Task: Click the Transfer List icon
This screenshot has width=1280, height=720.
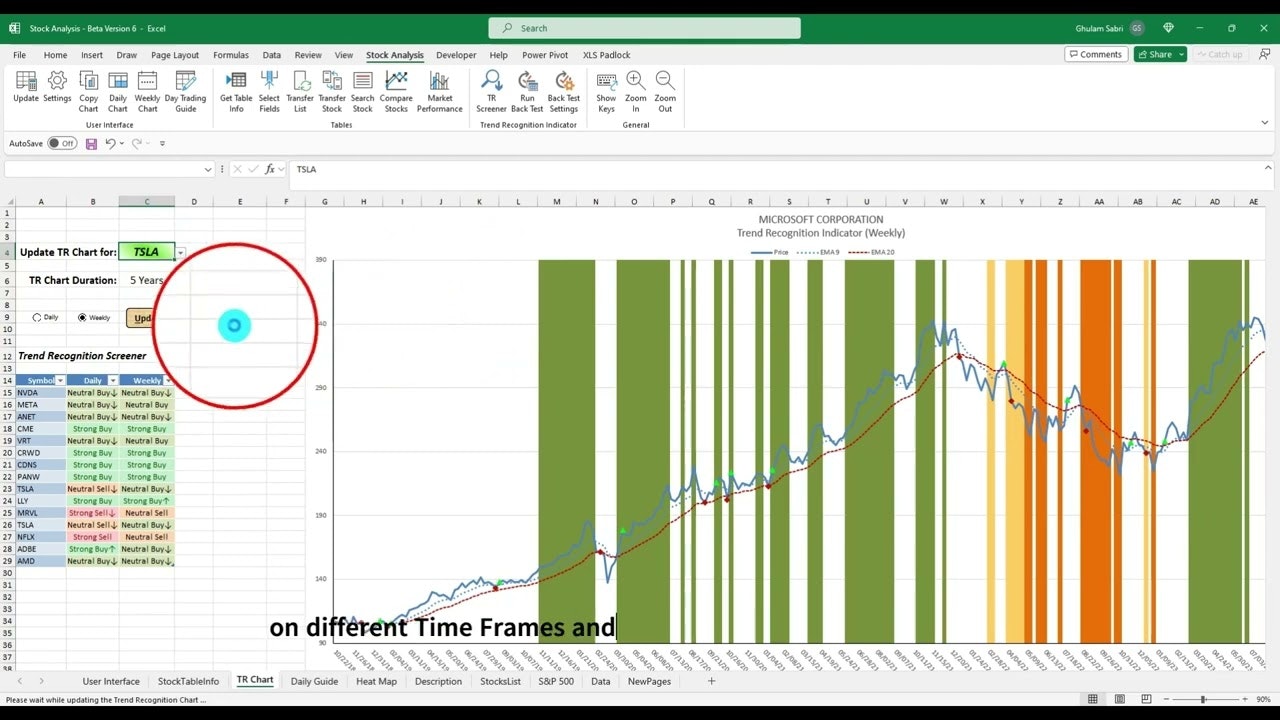Action: click(x=300, y=91)
